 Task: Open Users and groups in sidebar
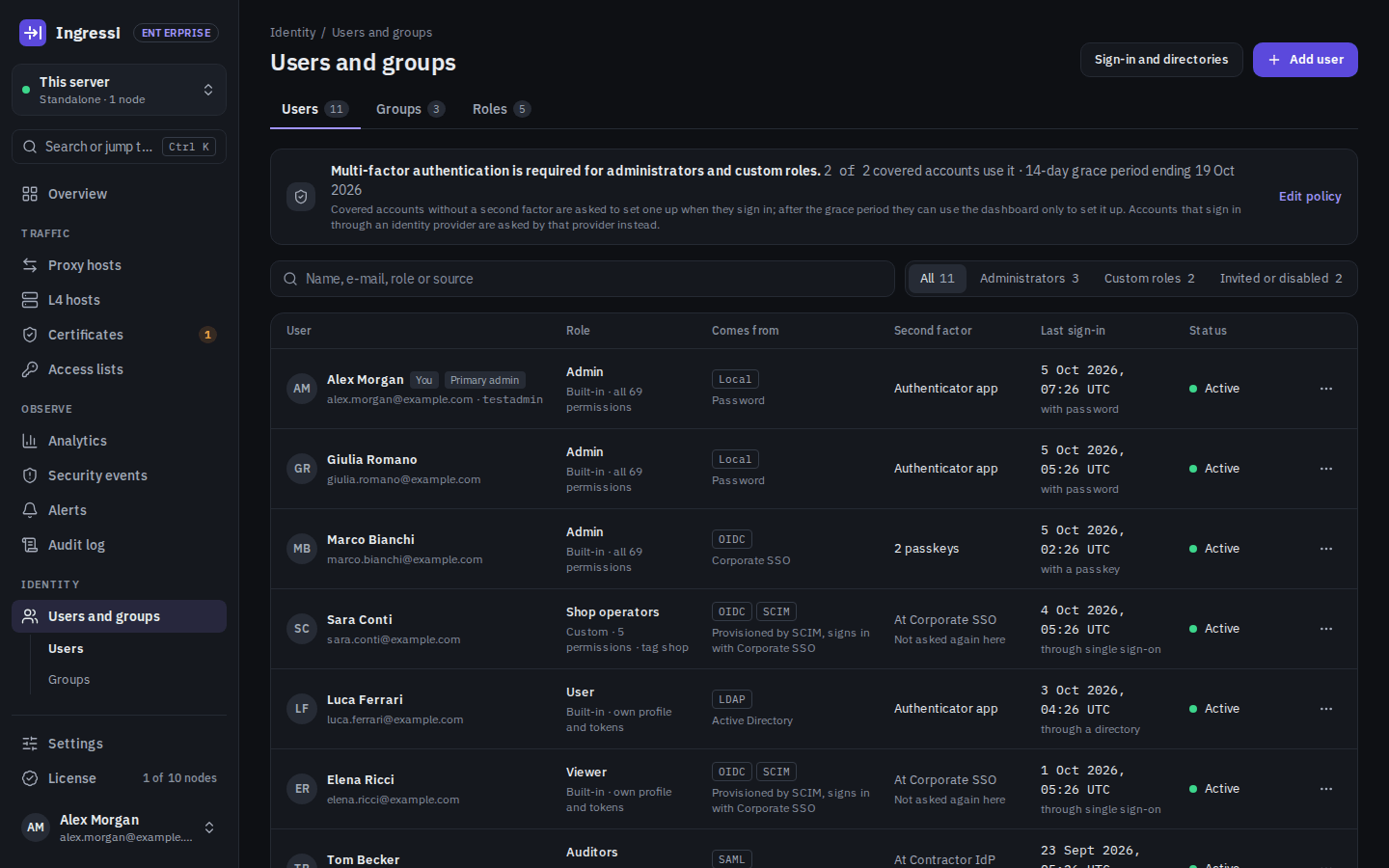click(x=119, y=616)
